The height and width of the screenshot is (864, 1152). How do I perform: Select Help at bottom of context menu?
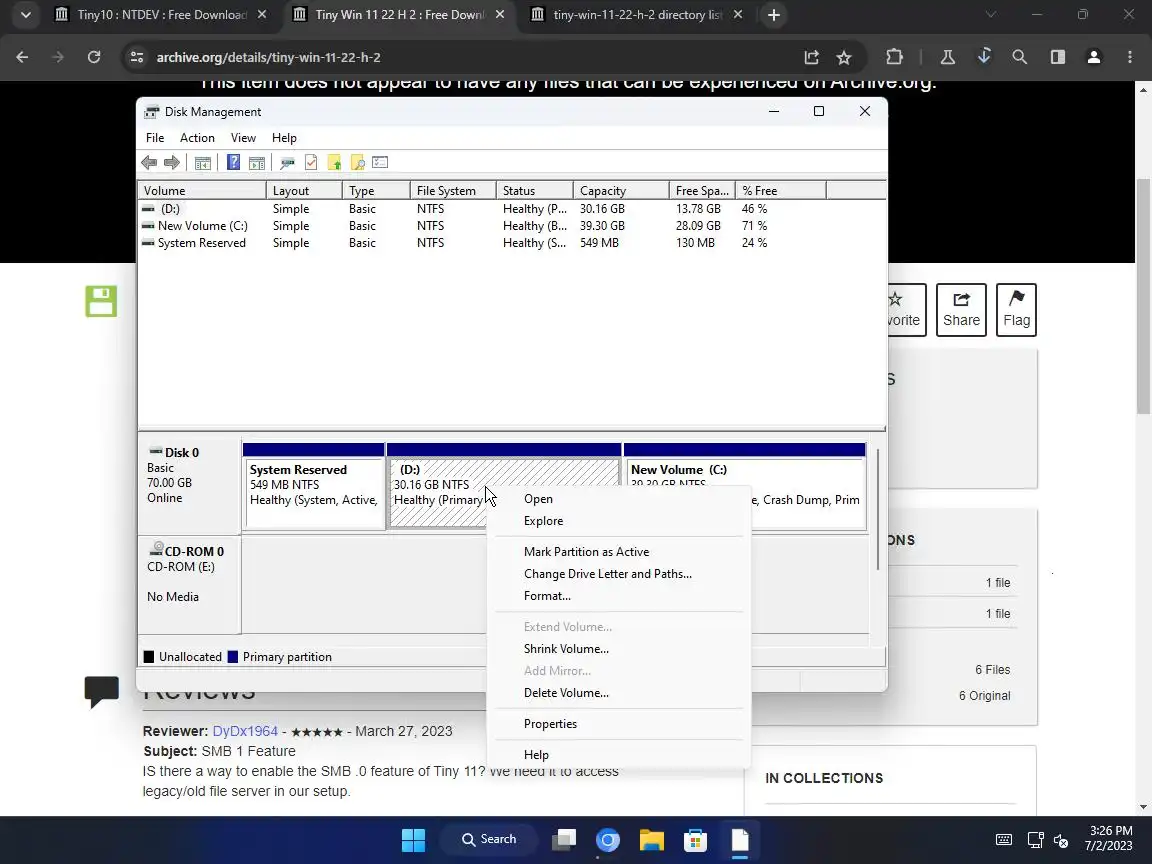point(619,755)
